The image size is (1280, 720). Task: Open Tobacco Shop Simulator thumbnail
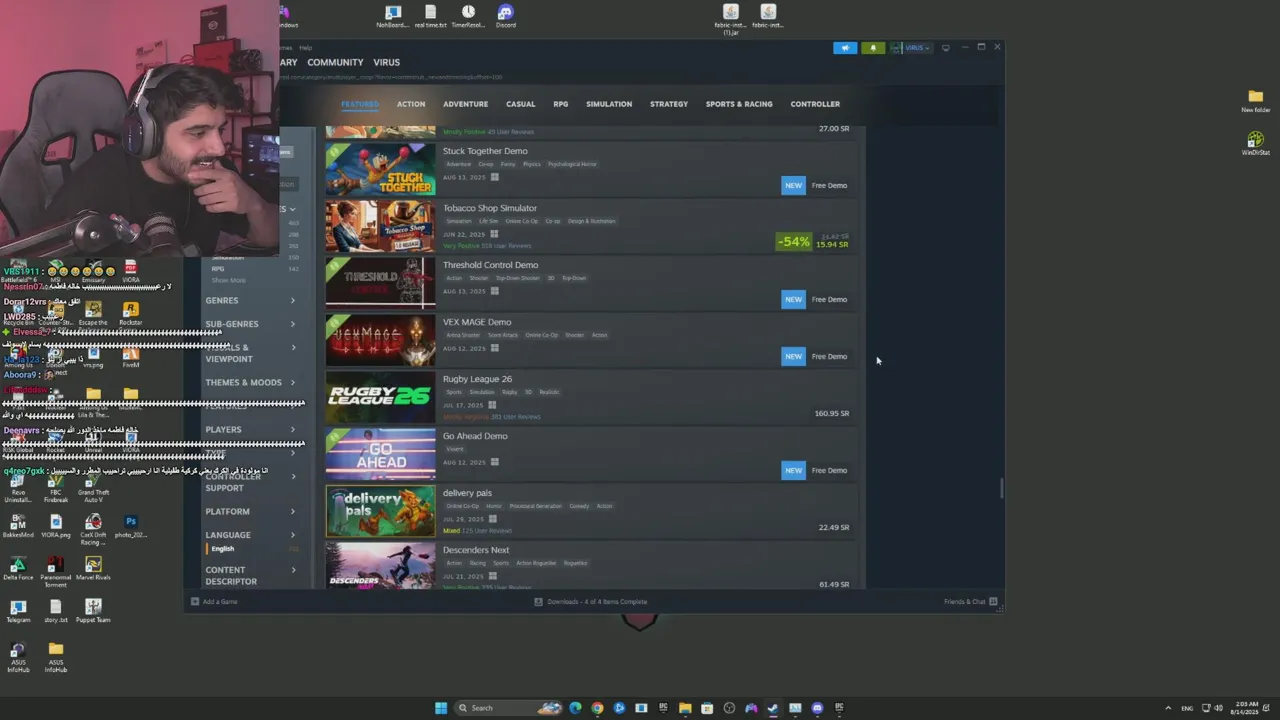(380, 226)
